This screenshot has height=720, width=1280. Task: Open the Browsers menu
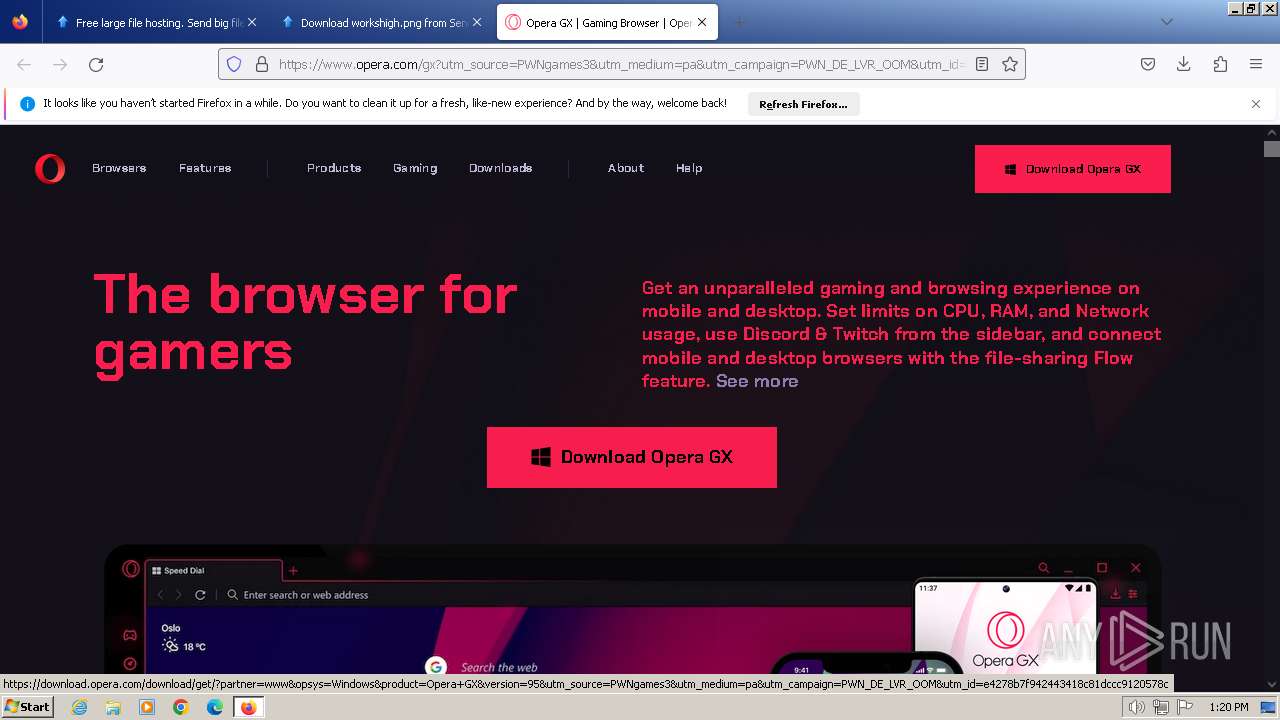tap(119, 168)
